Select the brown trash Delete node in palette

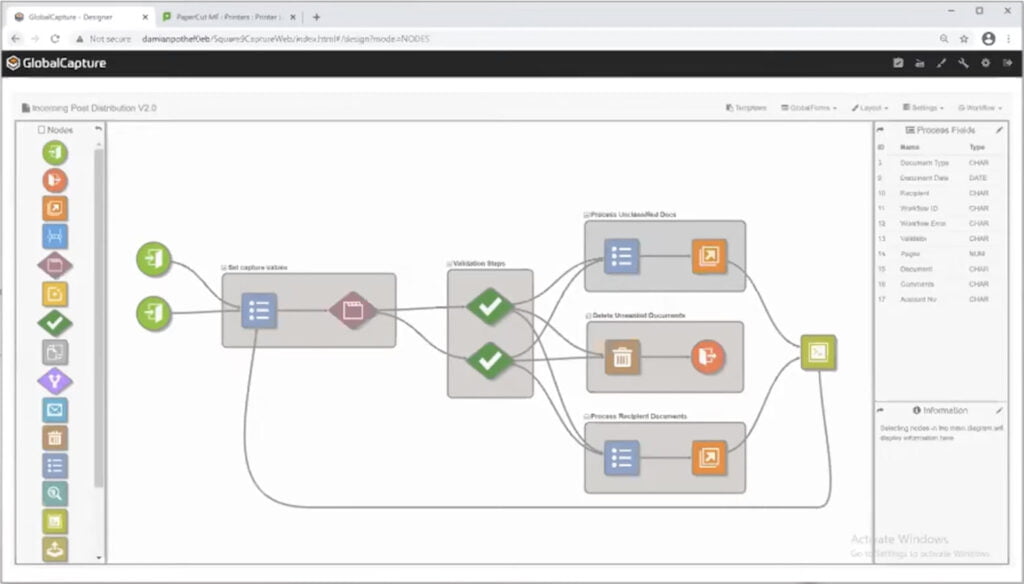[x=55, y=438]
